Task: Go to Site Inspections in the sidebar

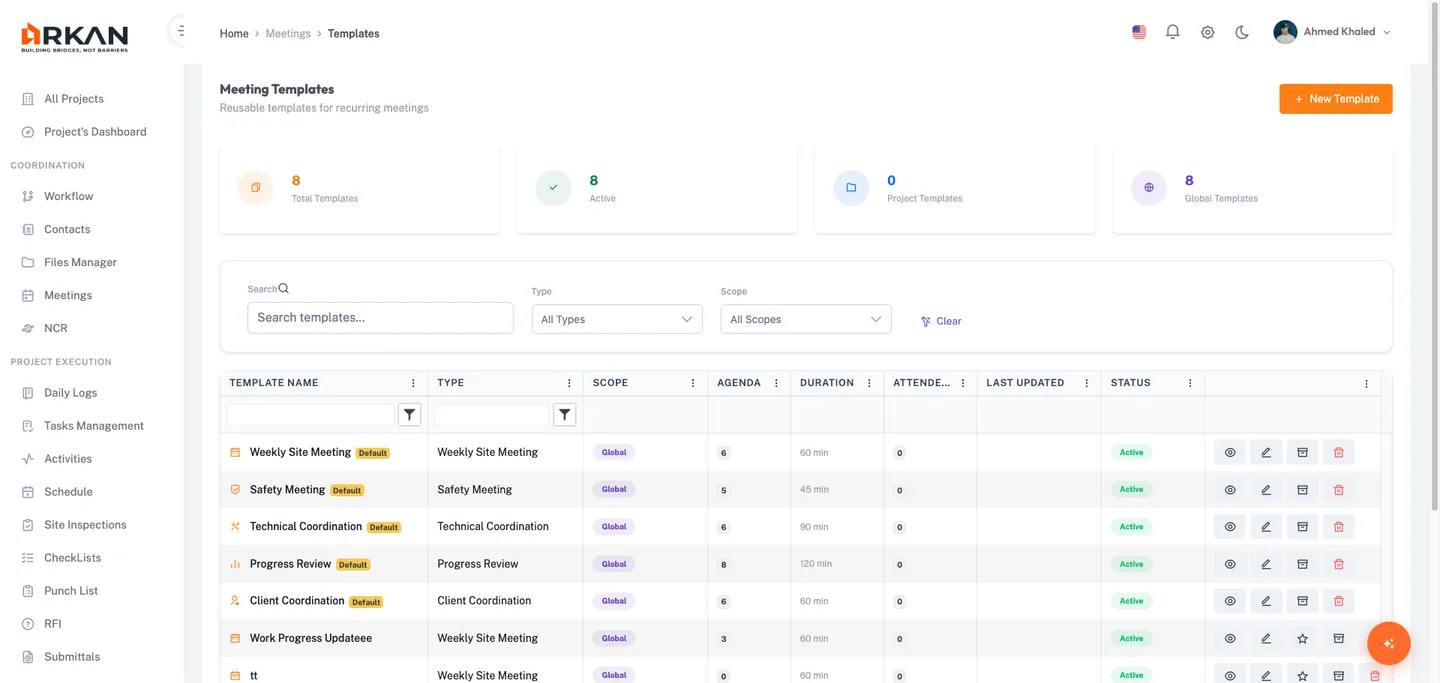Action: (85, 525)
